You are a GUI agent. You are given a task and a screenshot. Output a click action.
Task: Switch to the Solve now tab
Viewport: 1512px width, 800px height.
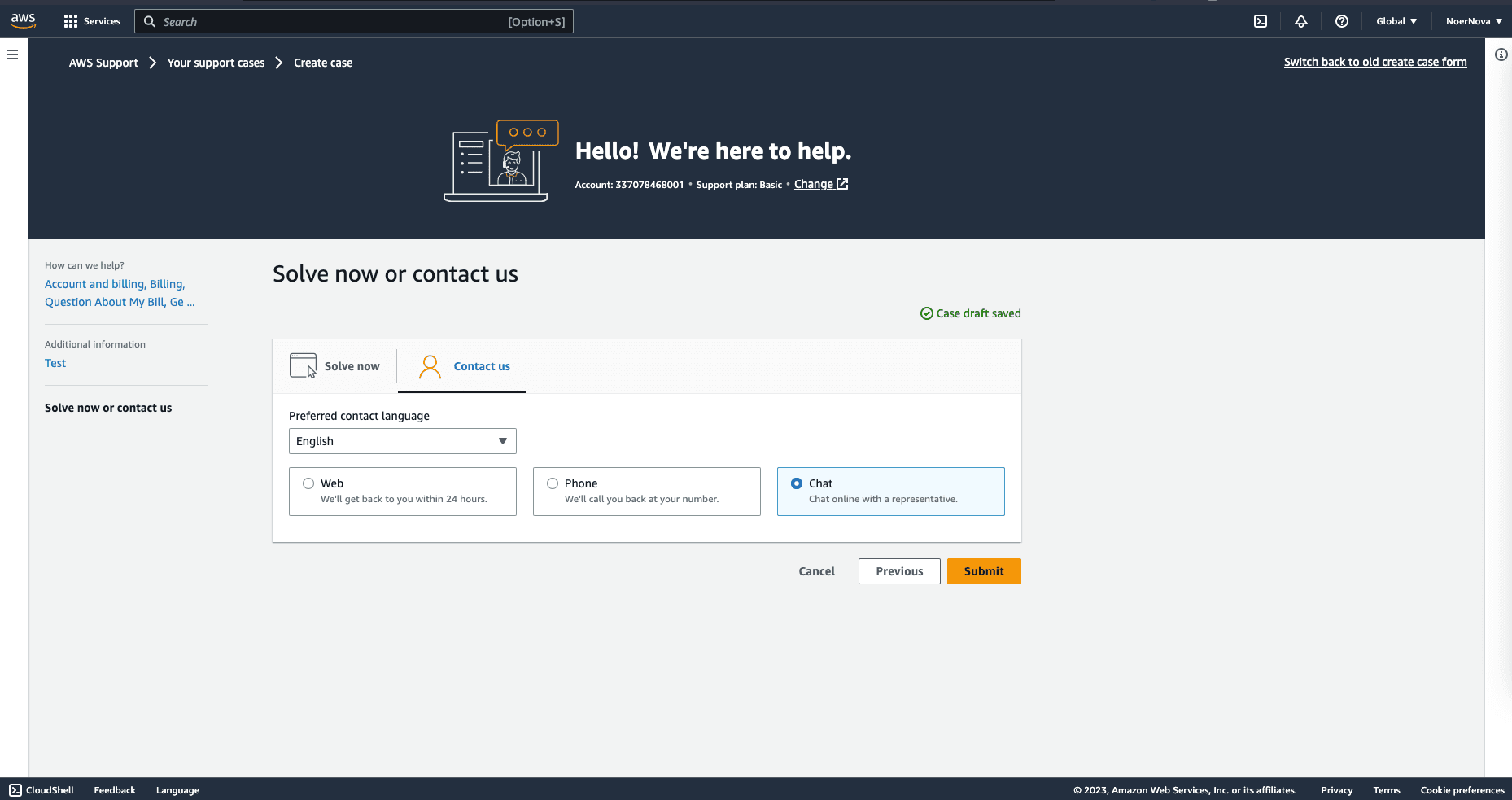pyautogui.click(x=335, y=366)
